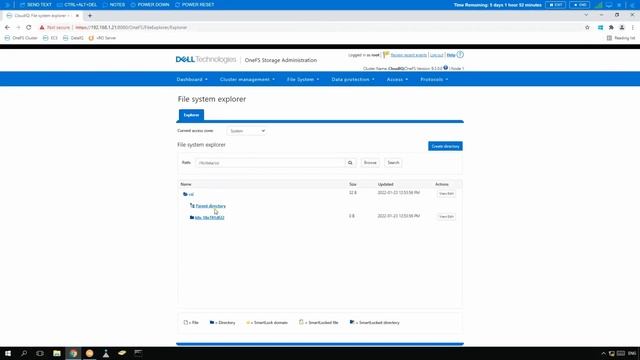This screenshot has width=640, height=360.
Task: Open the browser extensions puzzle icon
Action: [611, 27]
